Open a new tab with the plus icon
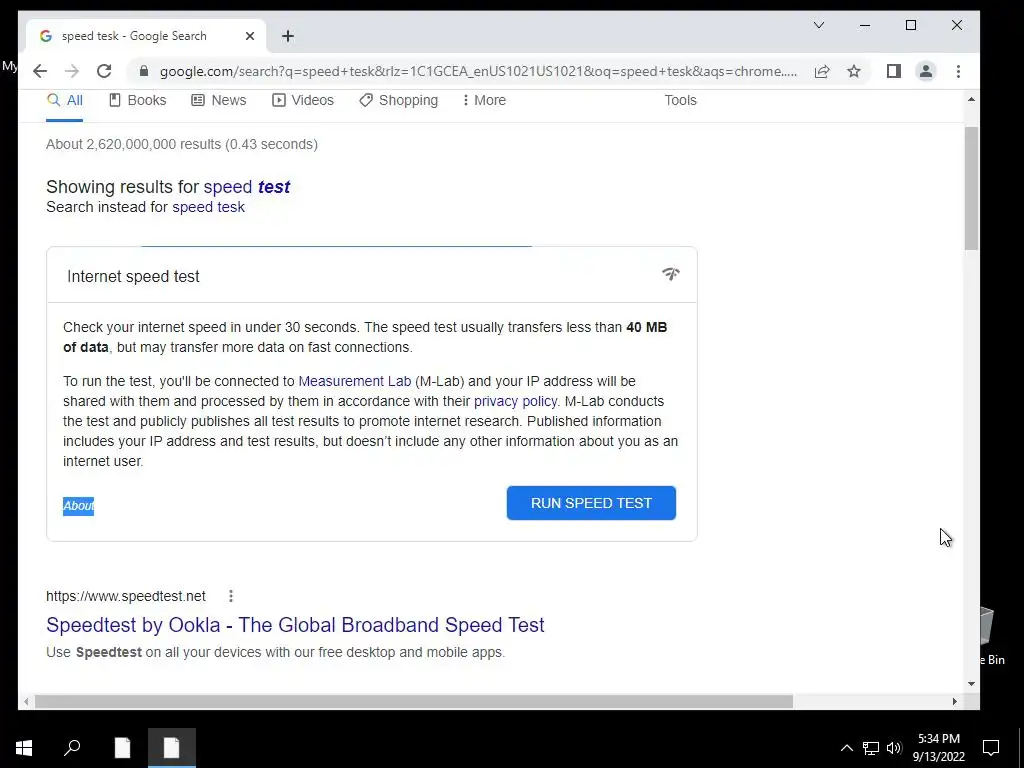This screenshot has height=768, width=1024. [x=288, y=36]
